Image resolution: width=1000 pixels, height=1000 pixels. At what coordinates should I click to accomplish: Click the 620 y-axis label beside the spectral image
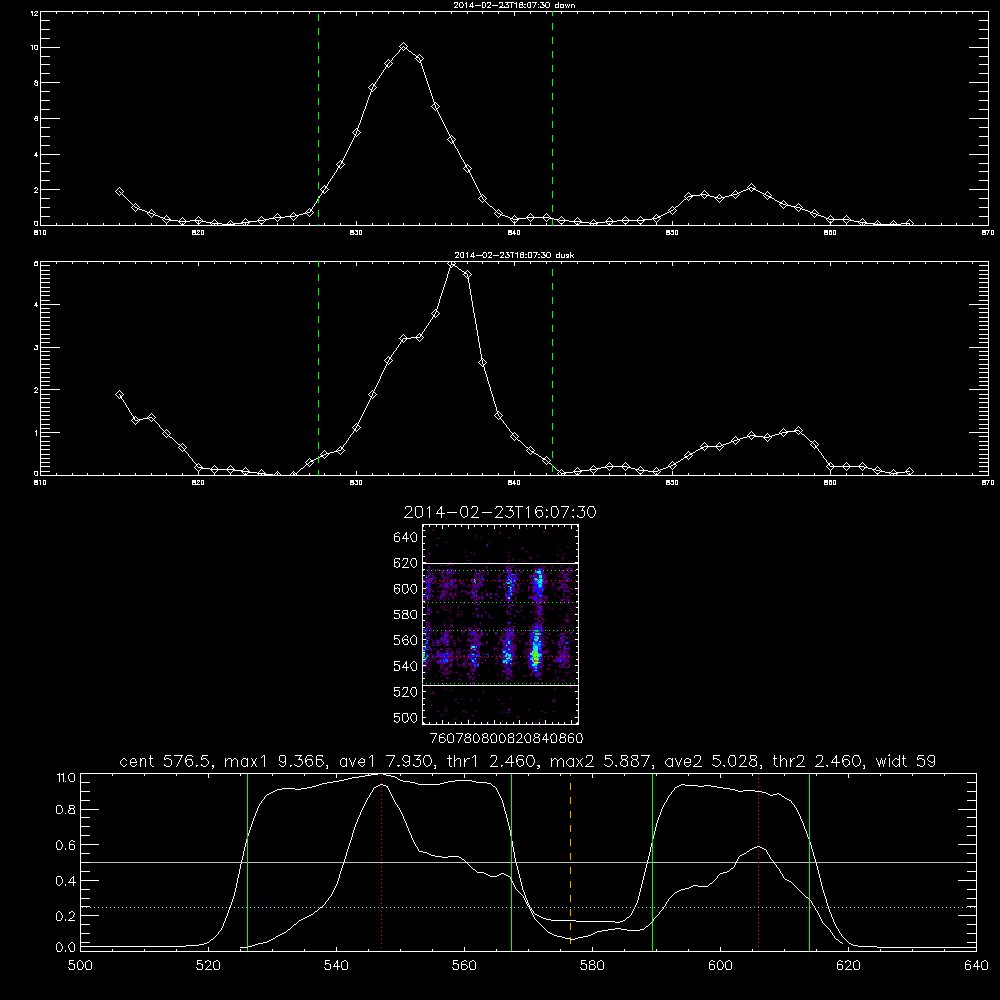pyautogui.click(x=405, y=563)
